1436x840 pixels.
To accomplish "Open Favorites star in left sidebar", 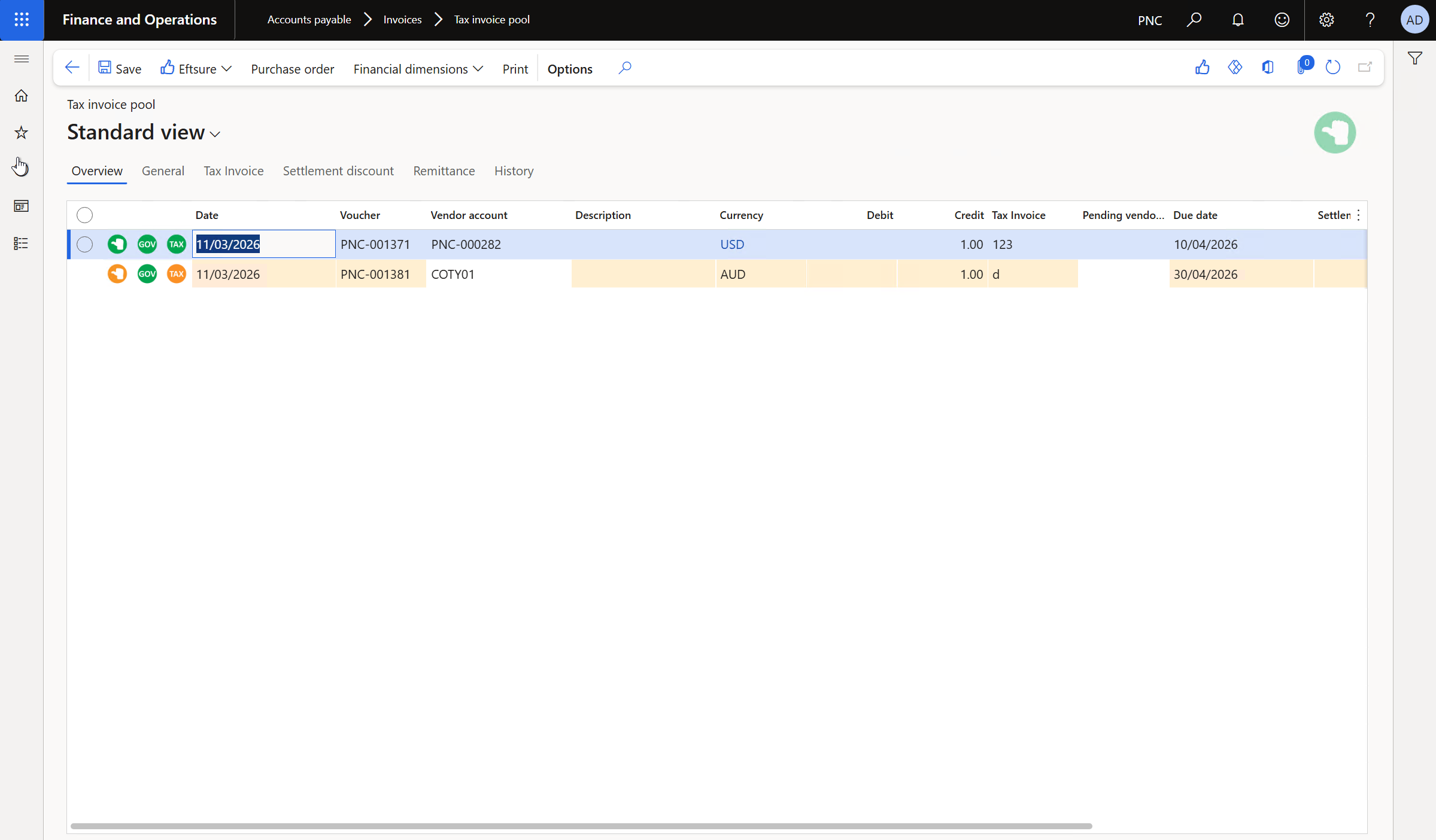I will 22,132.
